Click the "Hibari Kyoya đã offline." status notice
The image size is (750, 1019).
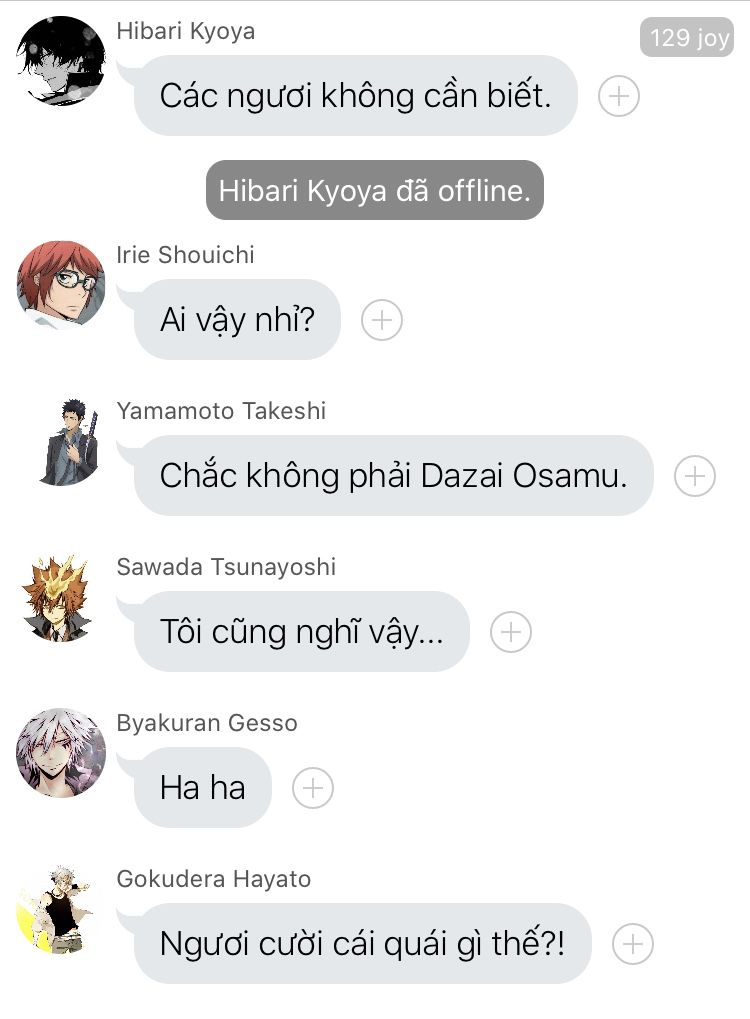[x=374, y=190]
